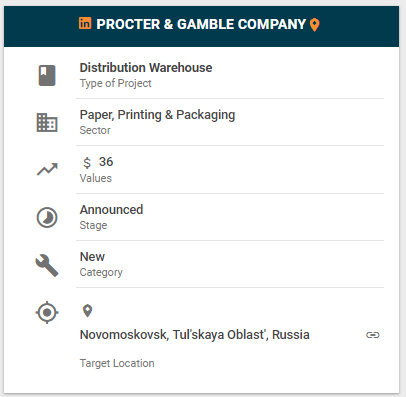Click the pie clock icon for Stage

pyautogui.click(x=47, y=217)
